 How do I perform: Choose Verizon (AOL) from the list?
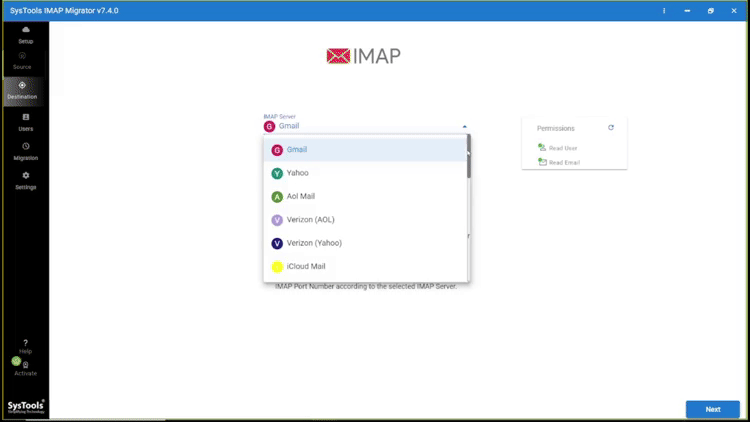point(365,220)
